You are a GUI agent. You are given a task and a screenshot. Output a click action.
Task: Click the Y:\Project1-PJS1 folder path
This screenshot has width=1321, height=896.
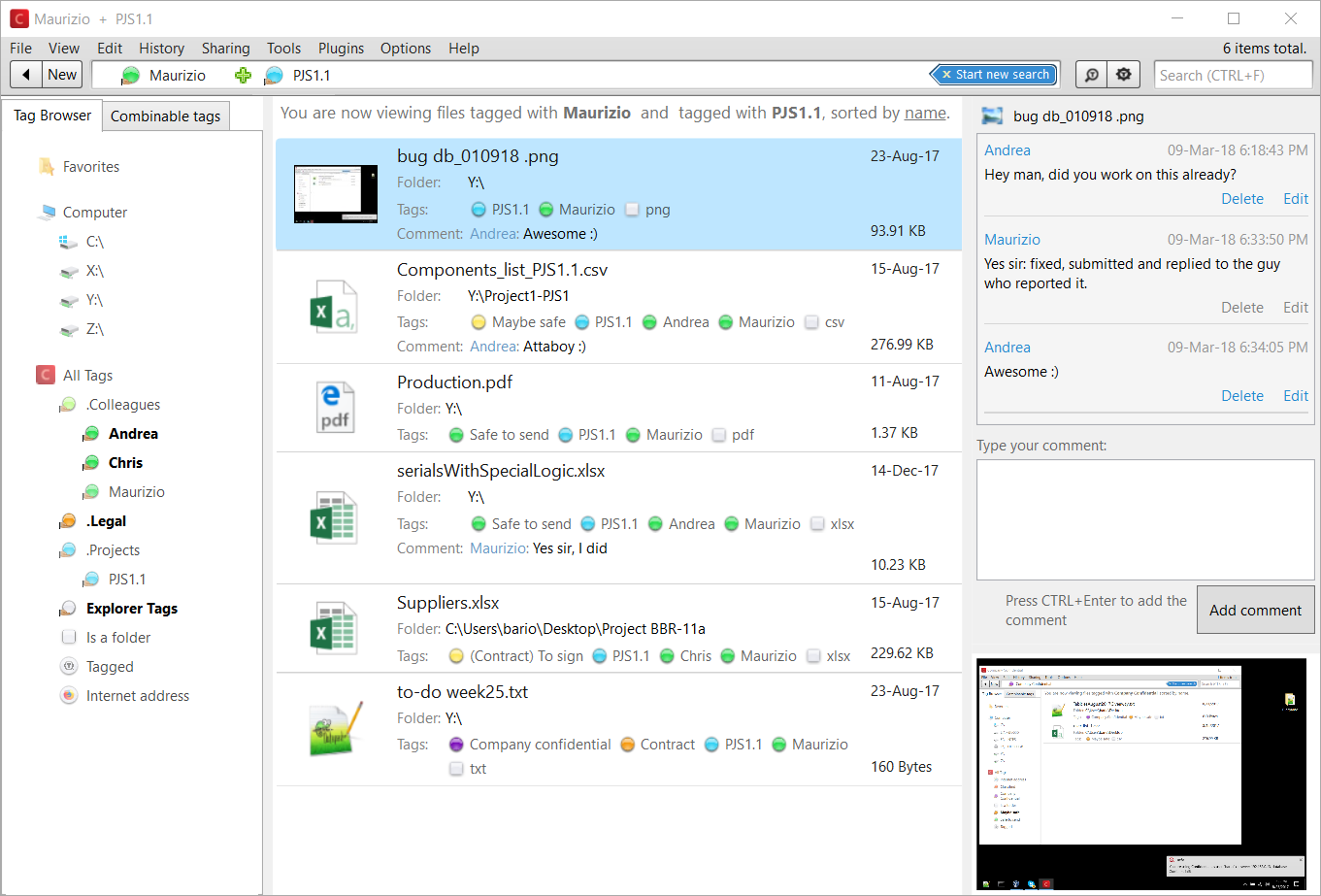click(518, 296)
